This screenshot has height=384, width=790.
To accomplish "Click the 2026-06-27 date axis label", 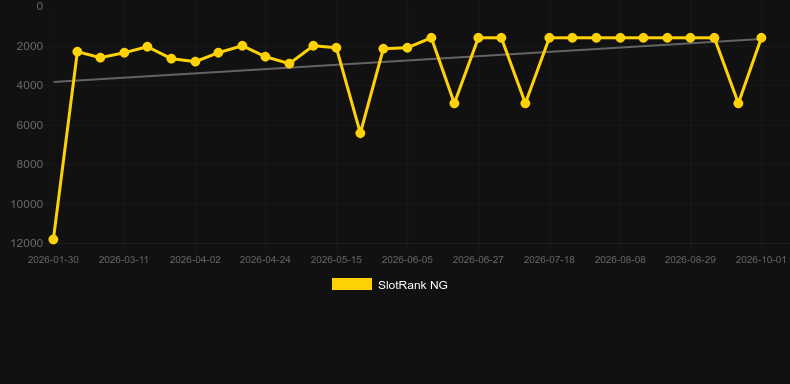I will [478, 260].
